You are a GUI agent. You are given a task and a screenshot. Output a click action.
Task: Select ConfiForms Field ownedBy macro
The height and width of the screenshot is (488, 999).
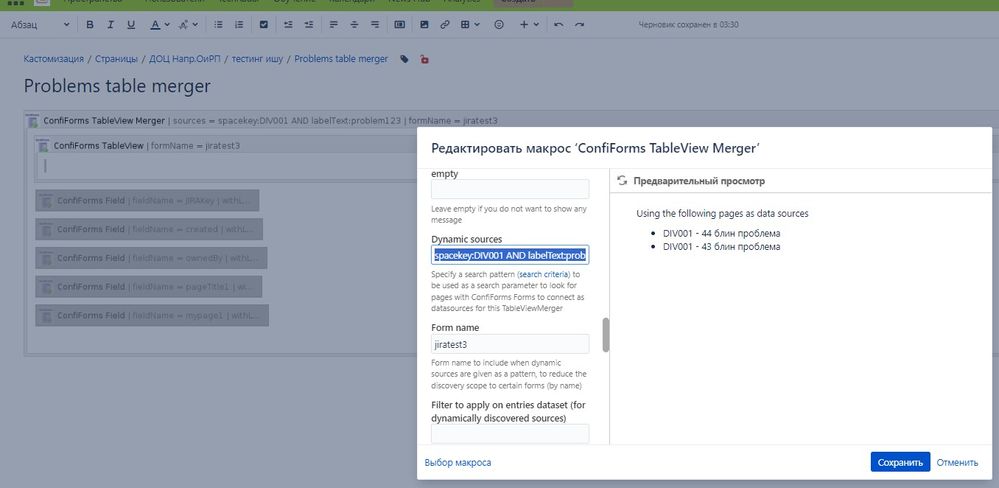[x=151, y=258]
